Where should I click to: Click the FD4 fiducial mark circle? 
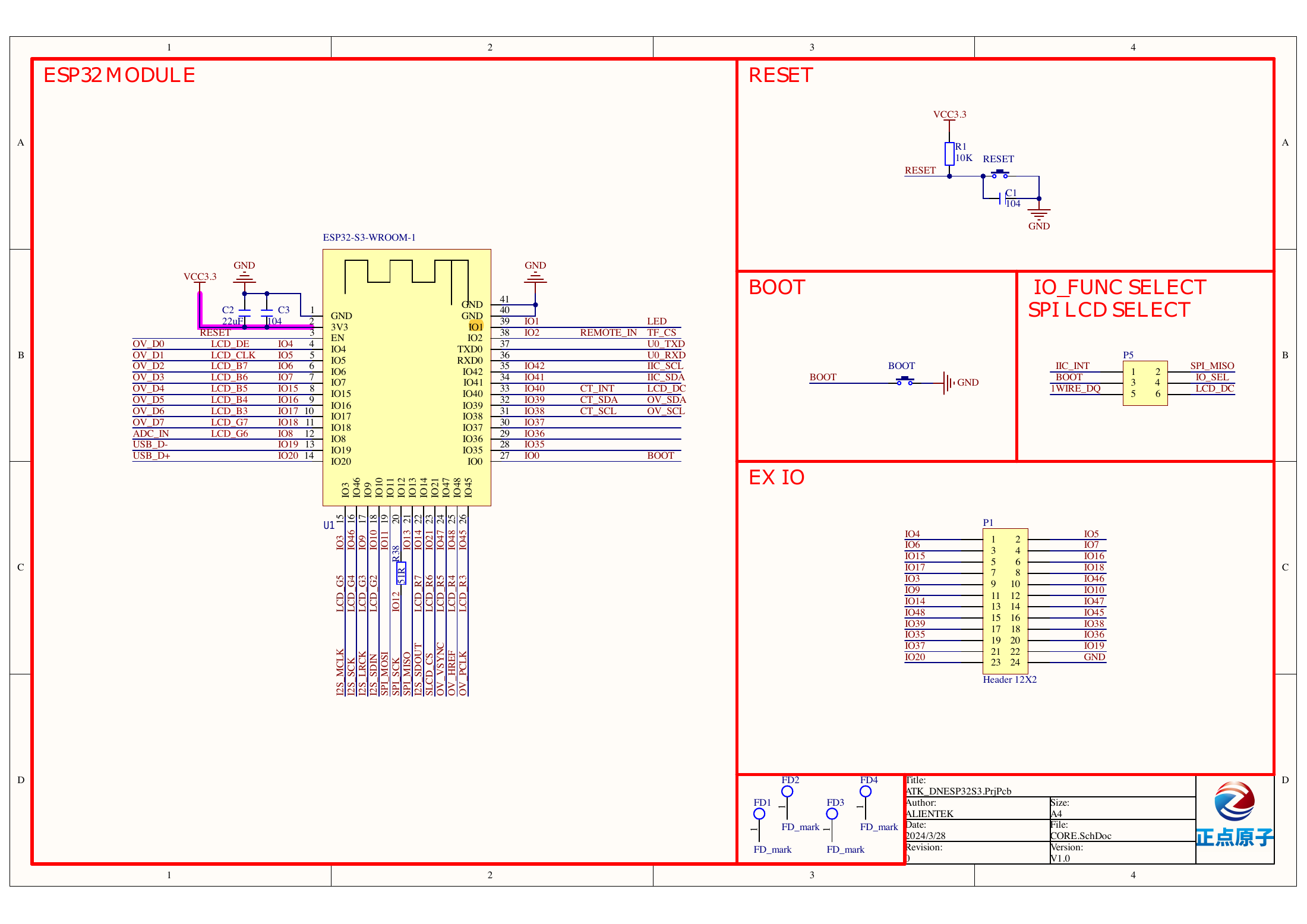coord(866,791)
